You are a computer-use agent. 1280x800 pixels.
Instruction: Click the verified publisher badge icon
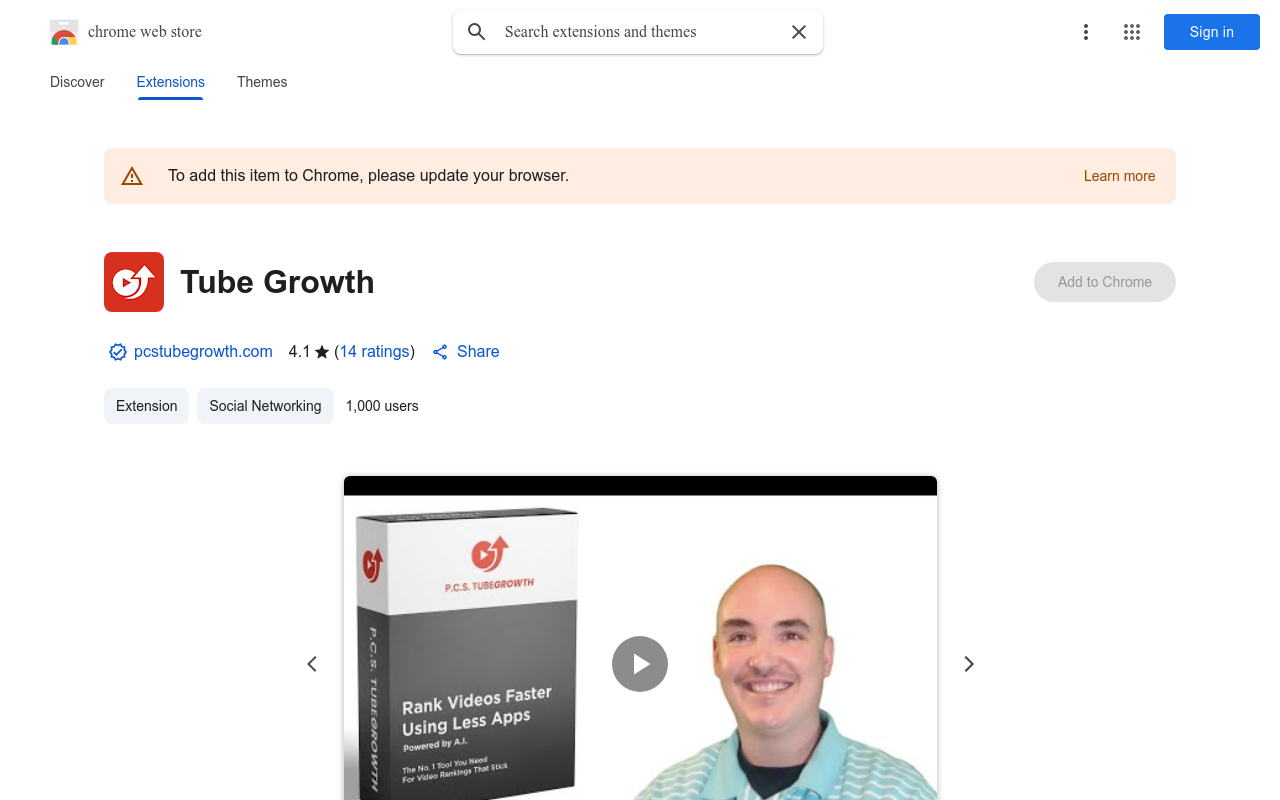[118, 352]
